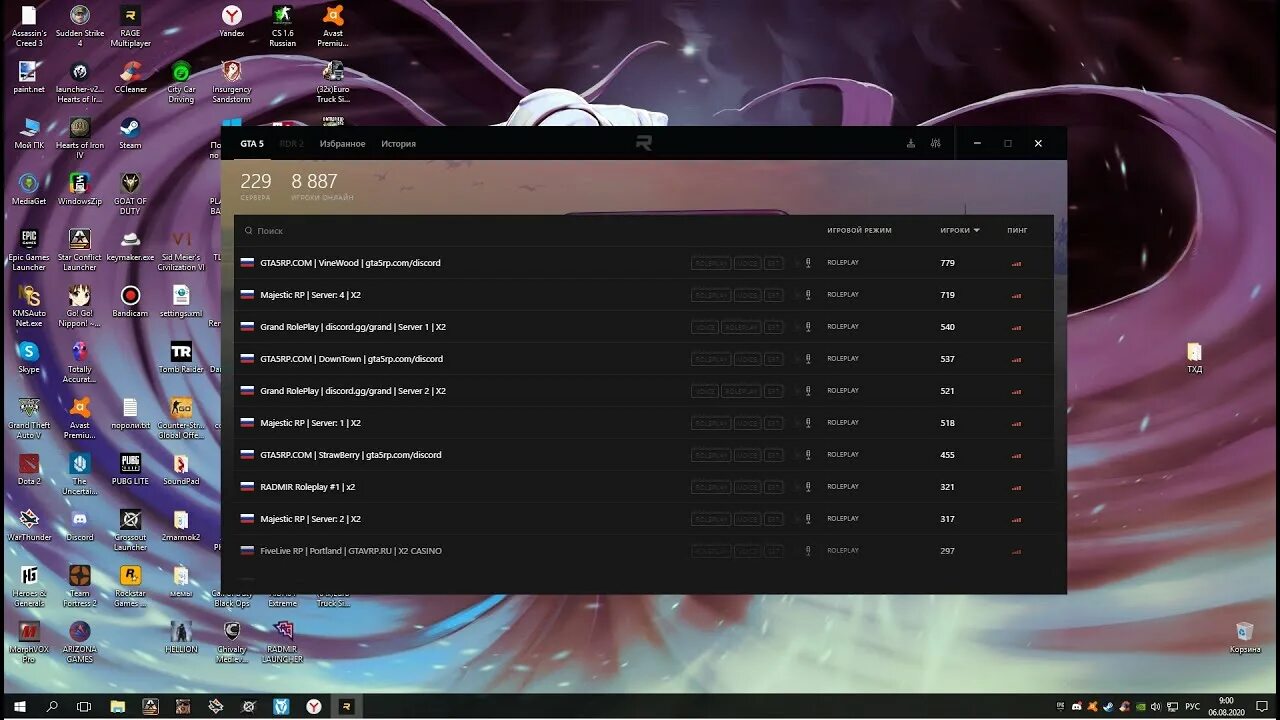Select Majestic RP | Server: 4 | X2 row
Screen dimensions: 1280x720
coord(644,295)
